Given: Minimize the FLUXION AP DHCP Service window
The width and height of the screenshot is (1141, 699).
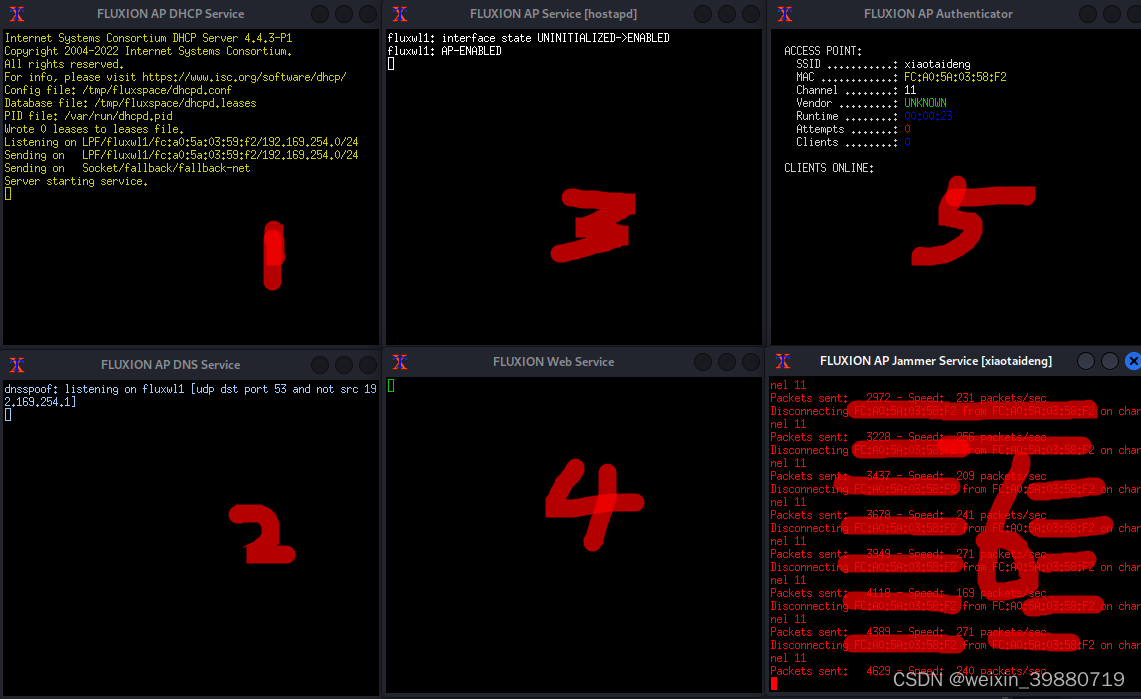Looking at the screenshot, I should point(319,14).
